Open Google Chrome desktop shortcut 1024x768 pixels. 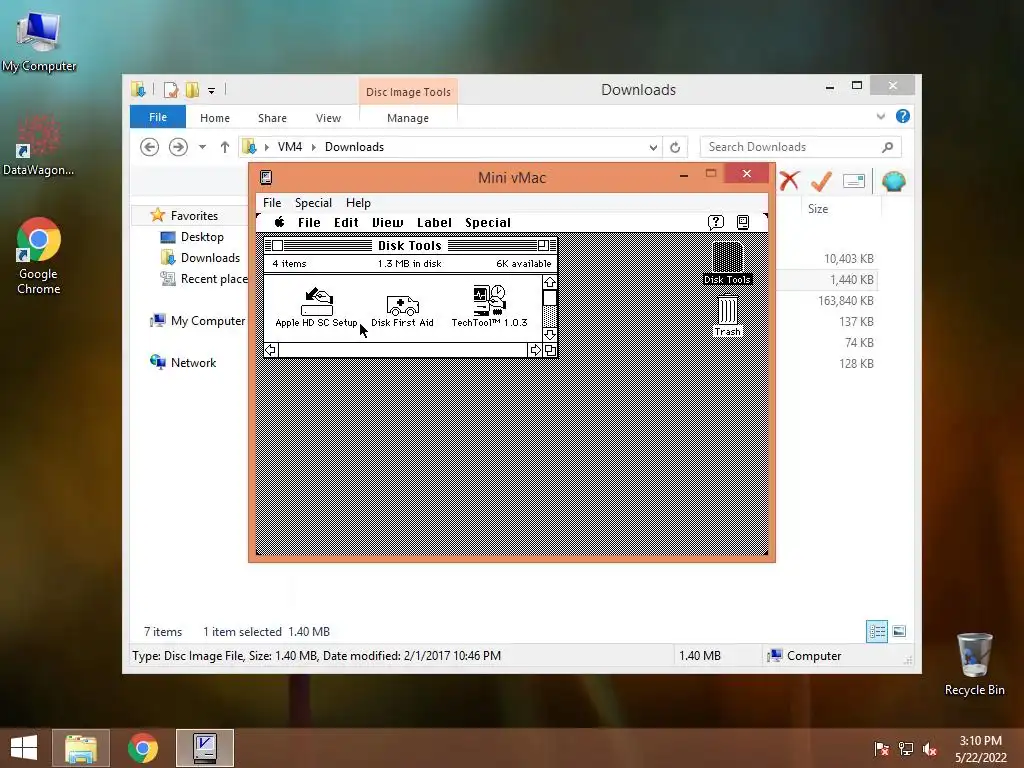[39, 256]
